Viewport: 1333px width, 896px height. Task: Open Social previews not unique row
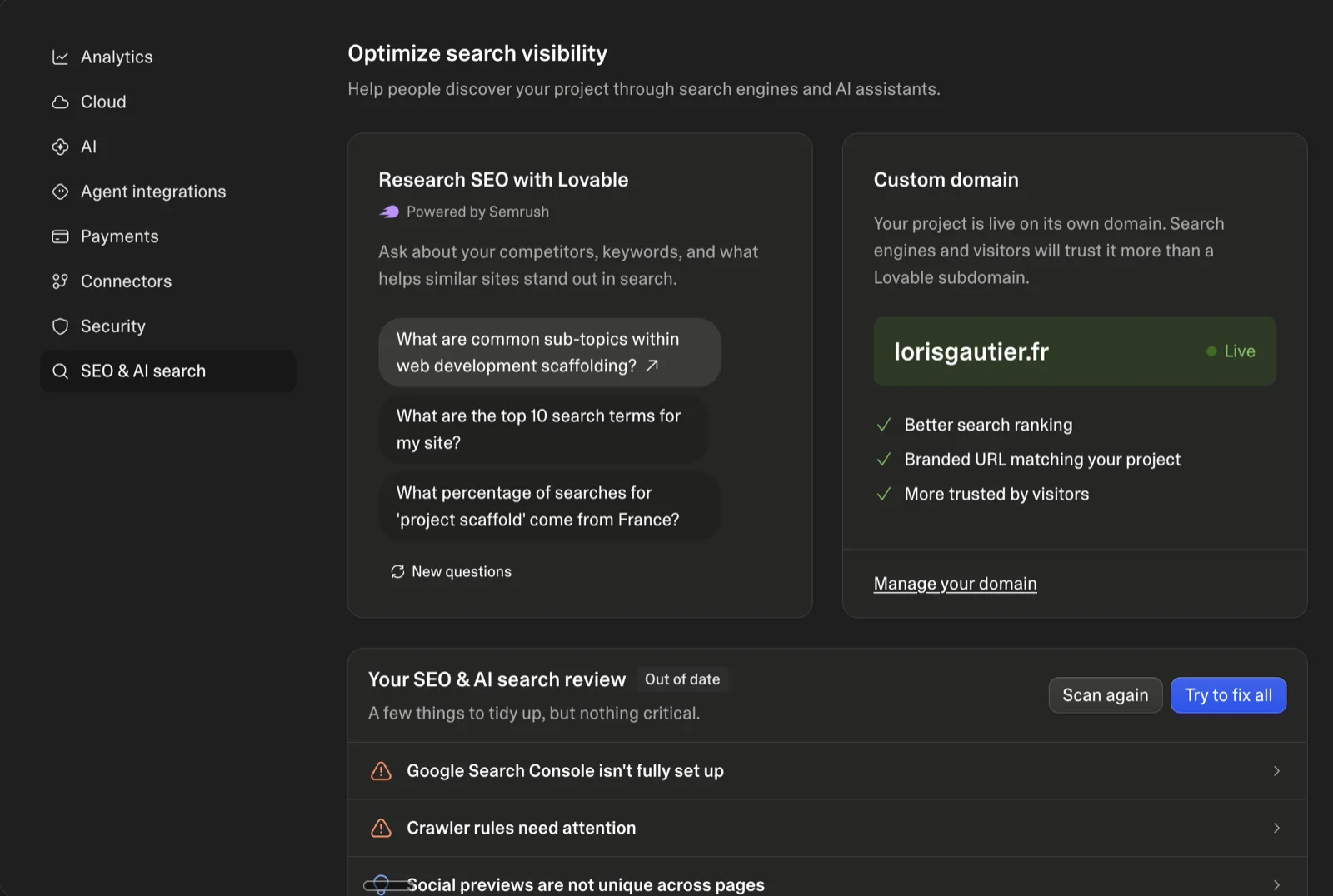(x=827, y=878)
